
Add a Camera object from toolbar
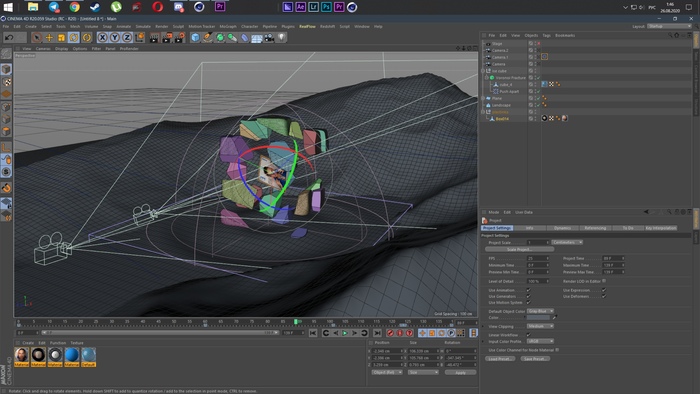[x=269, y=38]
